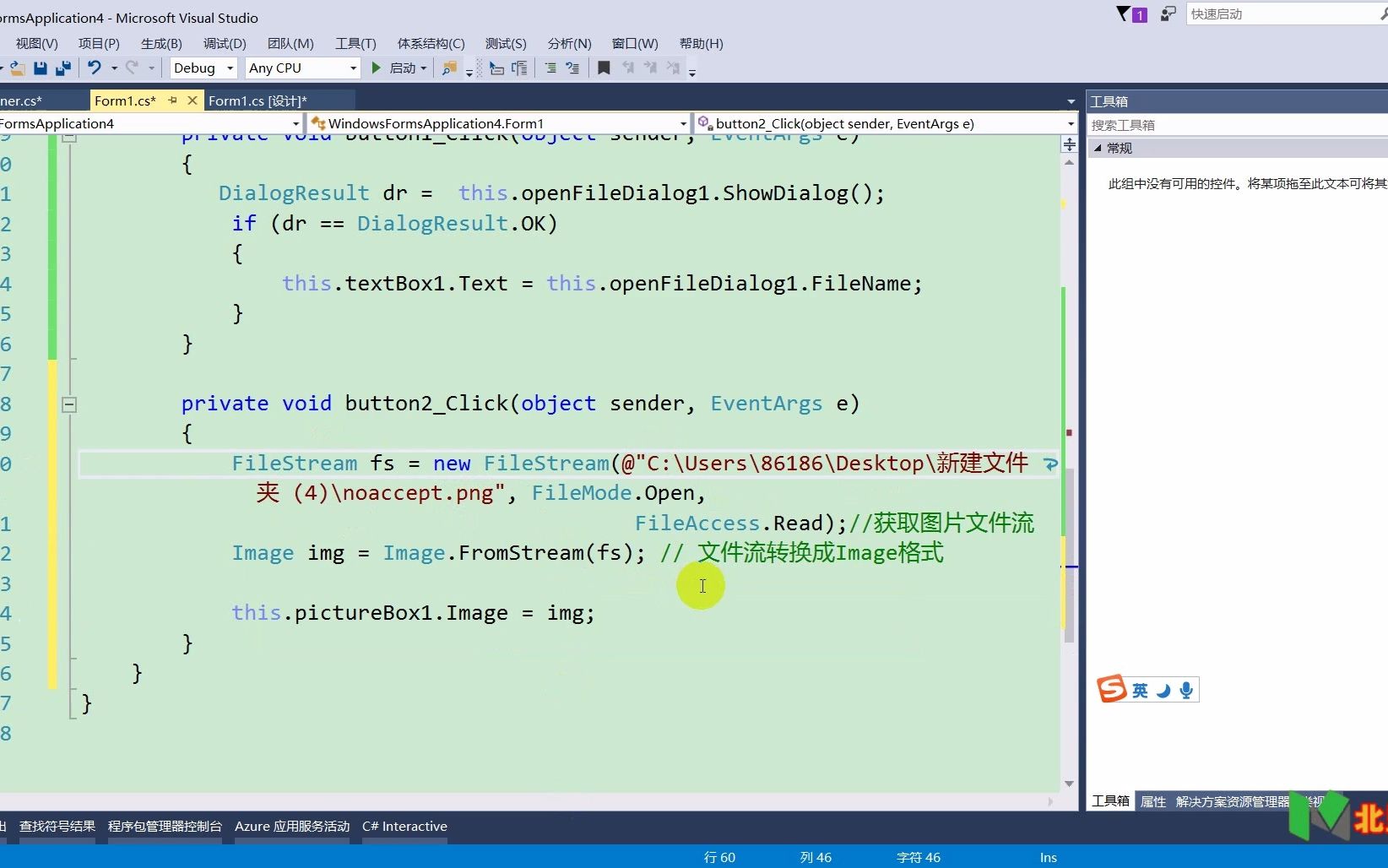Click the editor vertical scrollbar down arrow
The width and height of the screenshot is (1388, 868).
click(x=1070, y=784)
